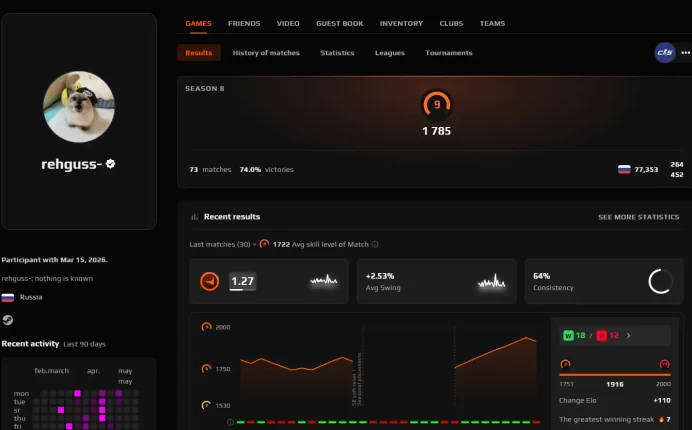Click the Avg Swing sparkline chart

click(491, 281)
